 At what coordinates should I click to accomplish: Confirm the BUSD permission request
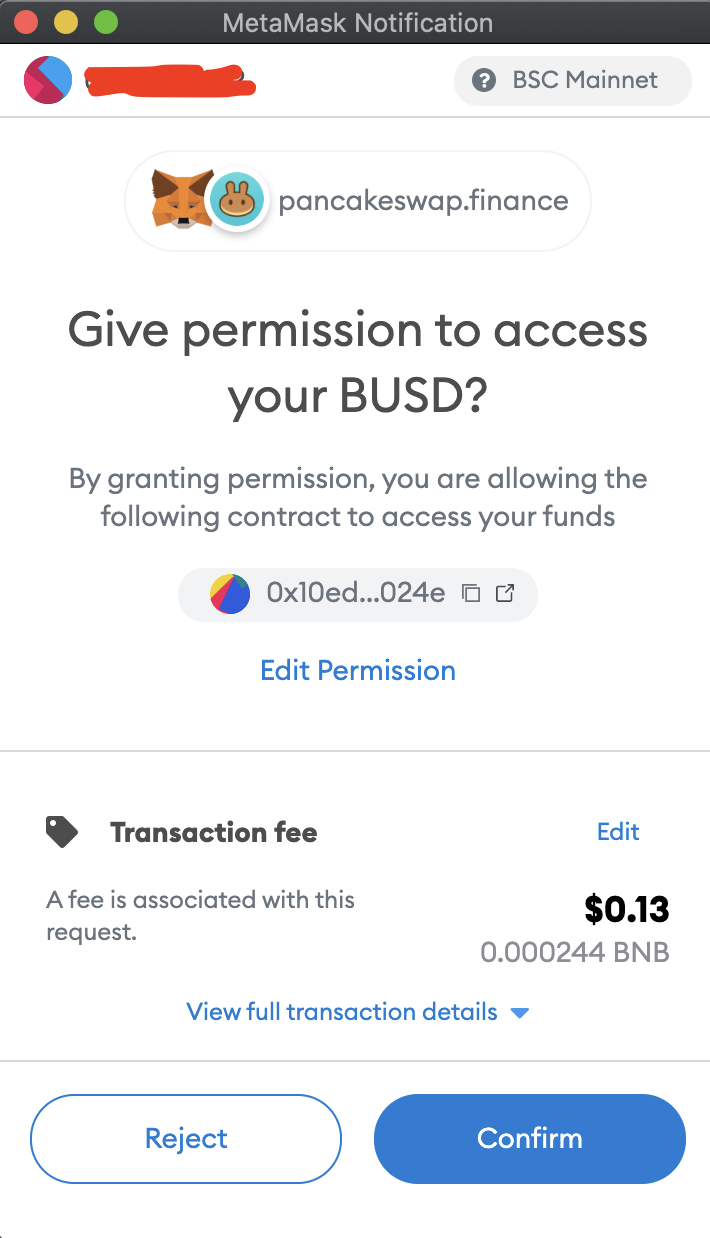coord(530,1139)
